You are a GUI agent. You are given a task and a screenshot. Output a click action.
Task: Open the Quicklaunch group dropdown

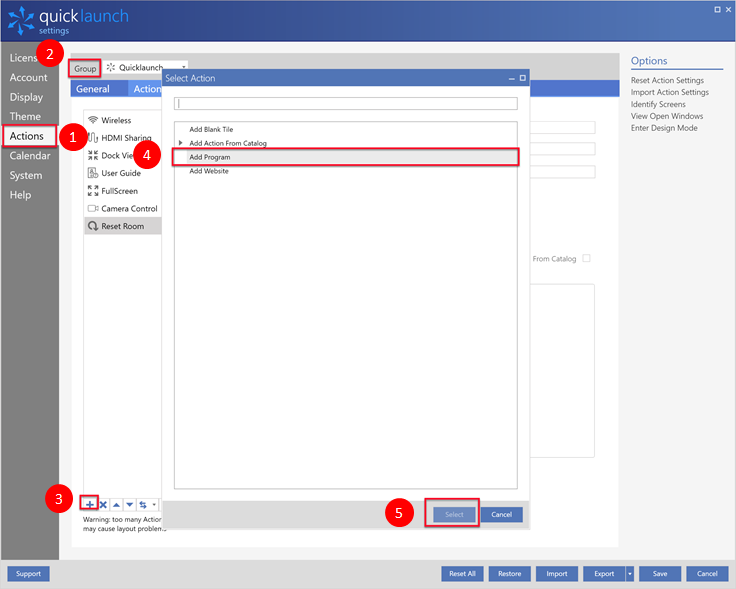(x=146, y=67)
